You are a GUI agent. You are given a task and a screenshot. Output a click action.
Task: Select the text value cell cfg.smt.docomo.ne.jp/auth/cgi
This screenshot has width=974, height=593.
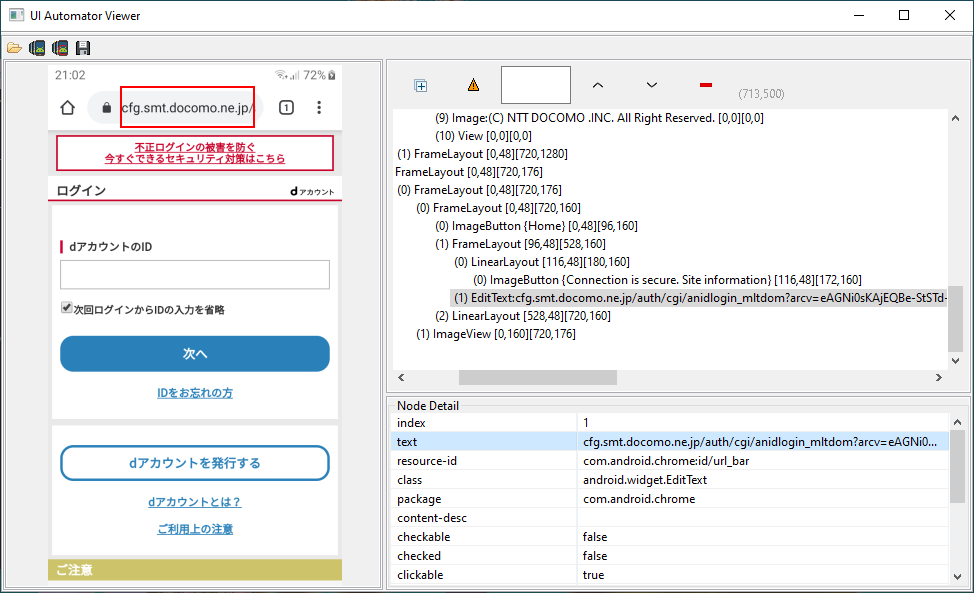pyautogui.click(x=763, y=442)
